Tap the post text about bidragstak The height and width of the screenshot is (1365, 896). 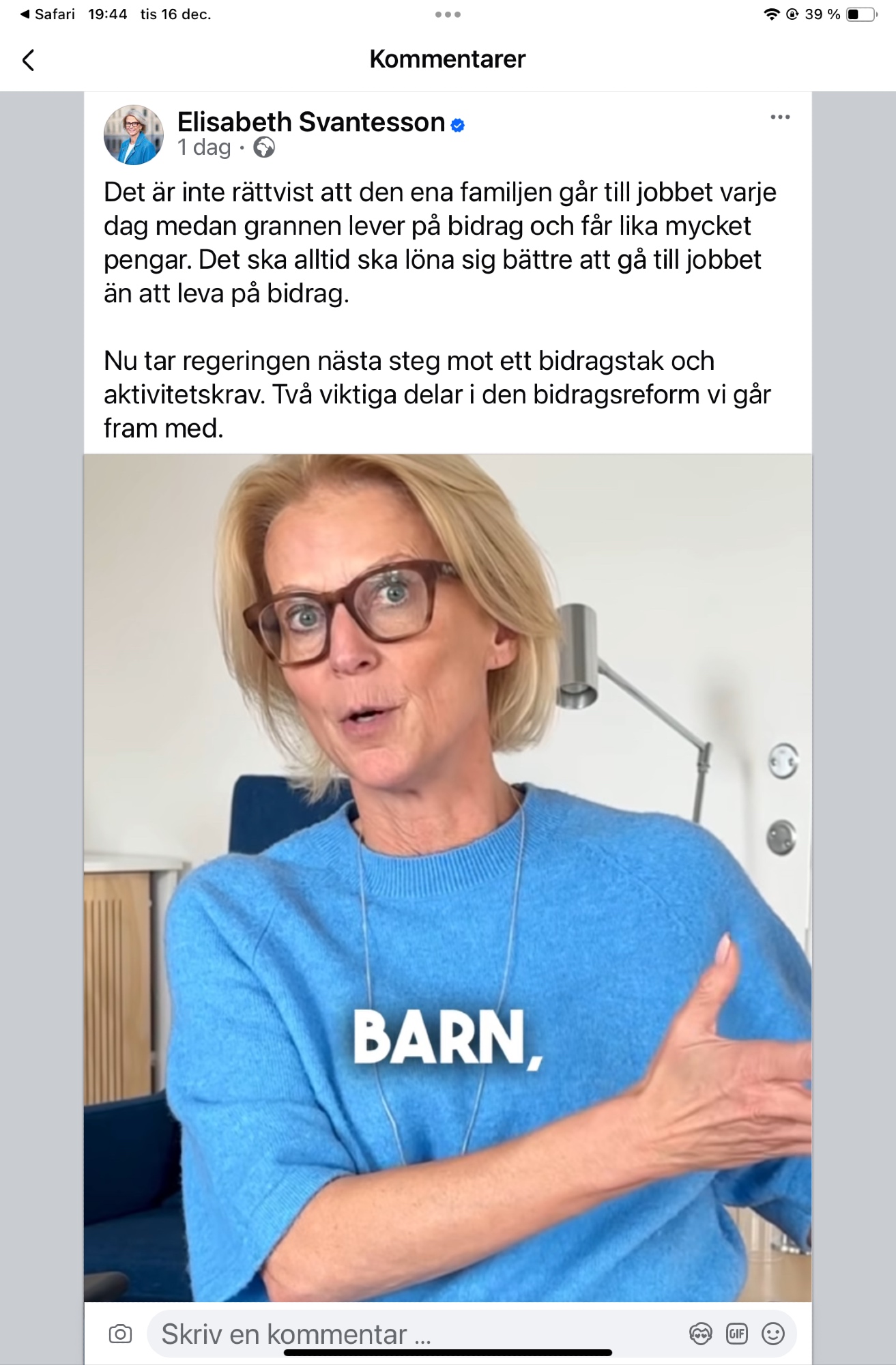coord(437,394)
